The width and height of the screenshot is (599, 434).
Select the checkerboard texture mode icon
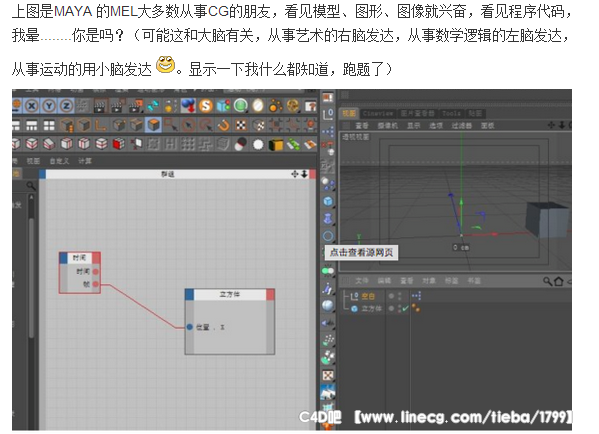coord(241,125)
